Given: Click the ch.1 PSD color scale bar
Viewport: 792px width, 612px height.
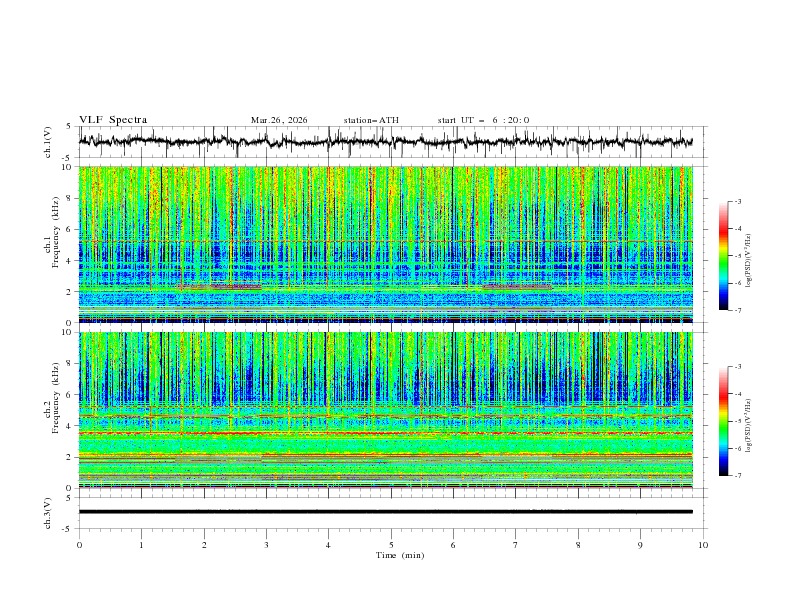Looking at the screenshot, I should point(724,256).
